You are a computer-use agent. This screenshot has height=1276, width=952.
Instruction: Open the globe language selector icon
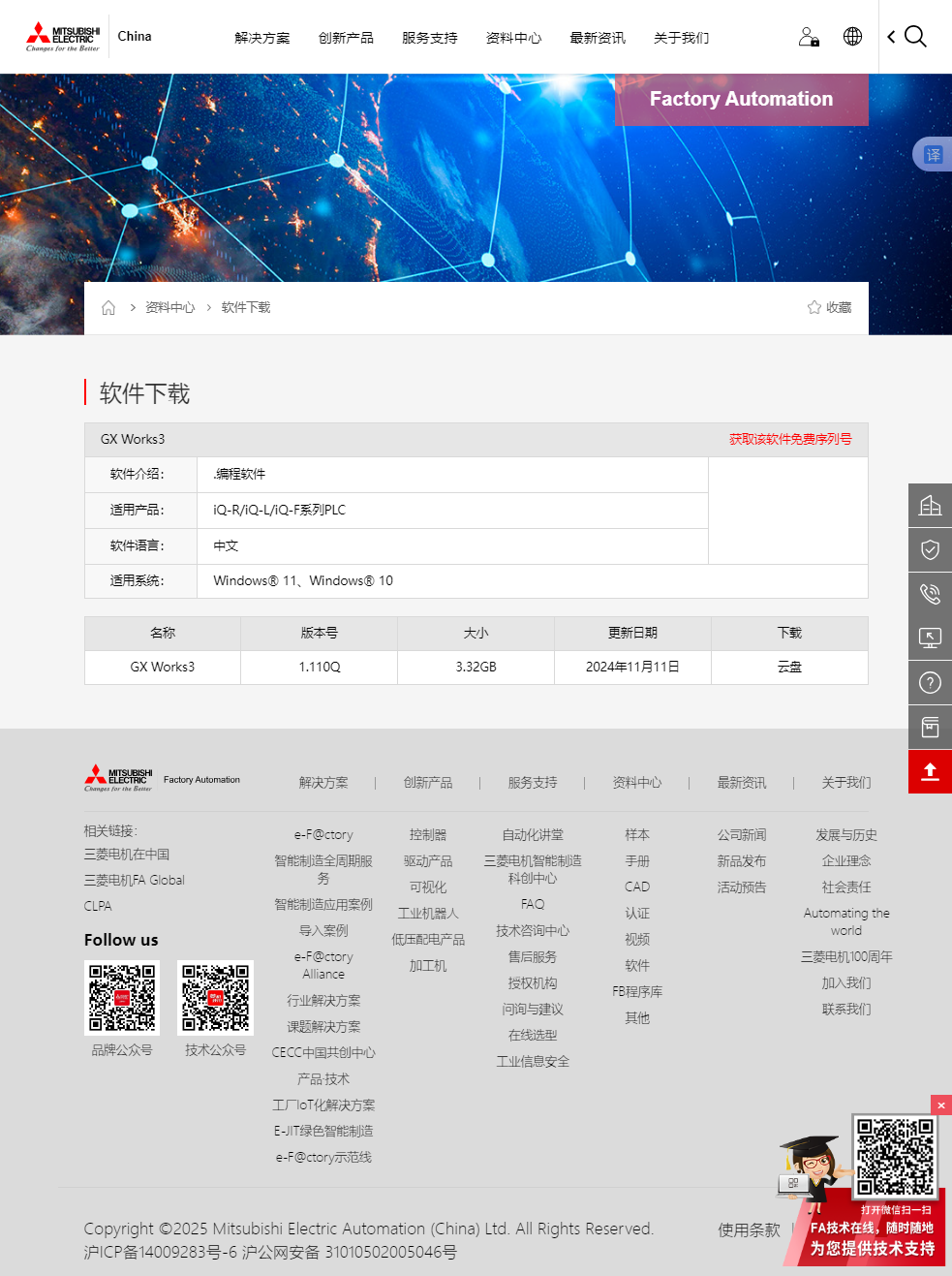(x=852, y=37)
